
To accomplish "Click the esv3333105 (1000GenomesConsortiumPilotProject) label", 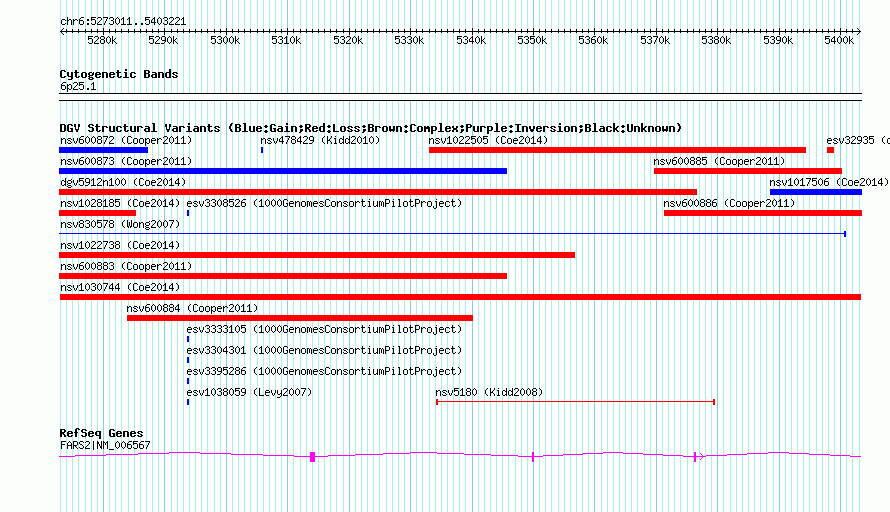I will pos(324,329).
